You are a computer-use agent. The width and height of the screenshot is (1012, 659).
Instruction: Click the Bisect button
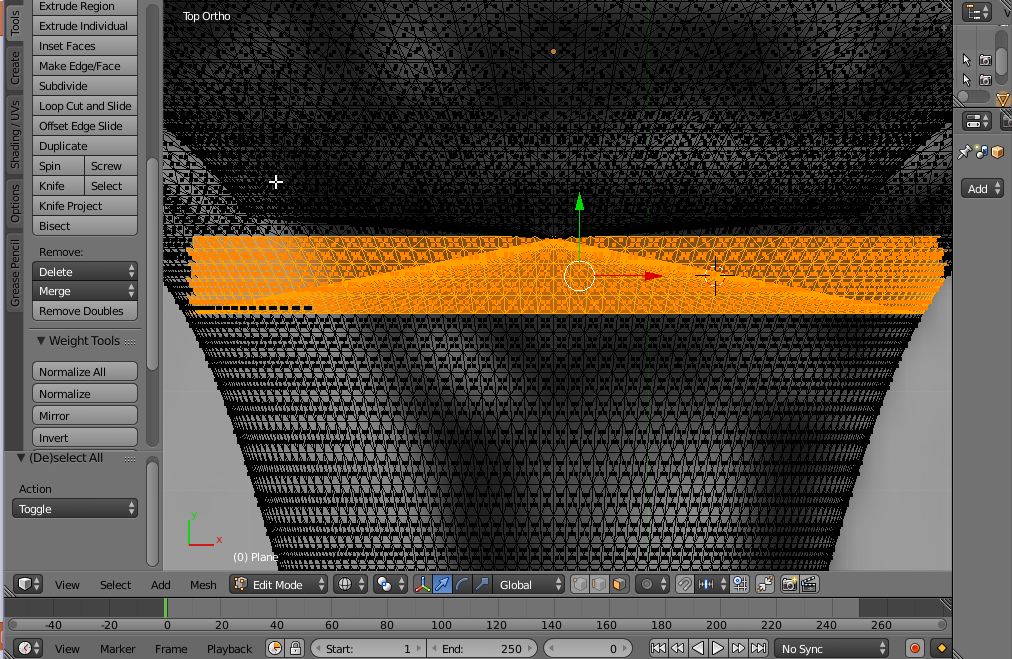[x=85, y=226]
